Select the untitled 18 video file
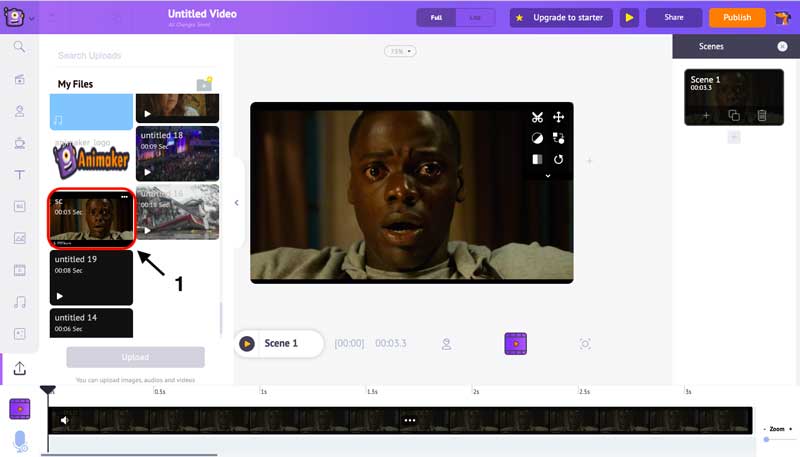 [x=178, y=154]
